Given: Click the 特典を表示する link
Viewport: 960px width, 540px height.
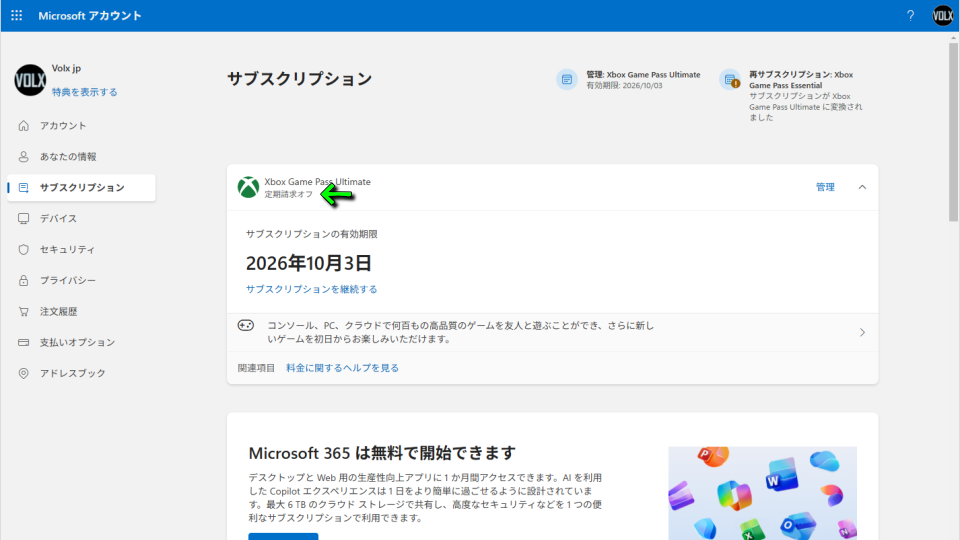Looking at the screenshot, I should point(85,92).
